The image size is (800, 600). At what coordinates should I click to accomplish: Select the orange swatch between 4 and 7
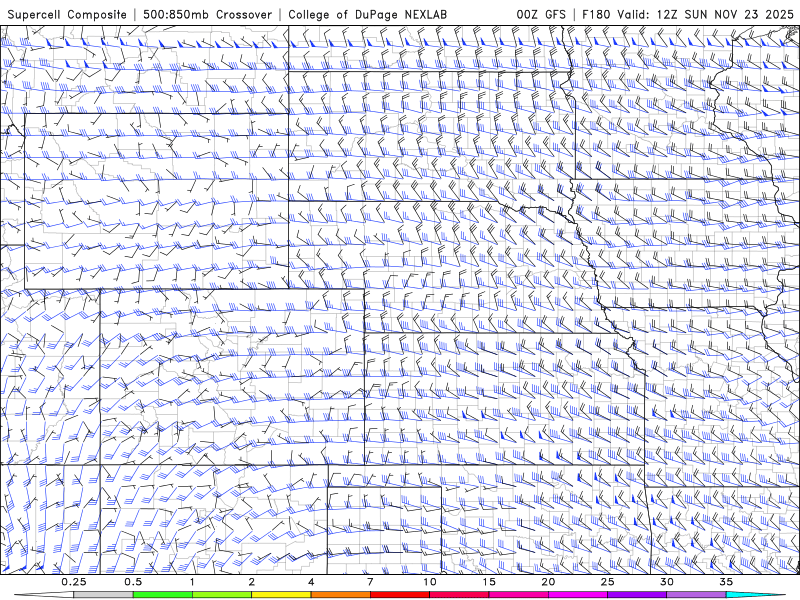click(x=340, y=595)
